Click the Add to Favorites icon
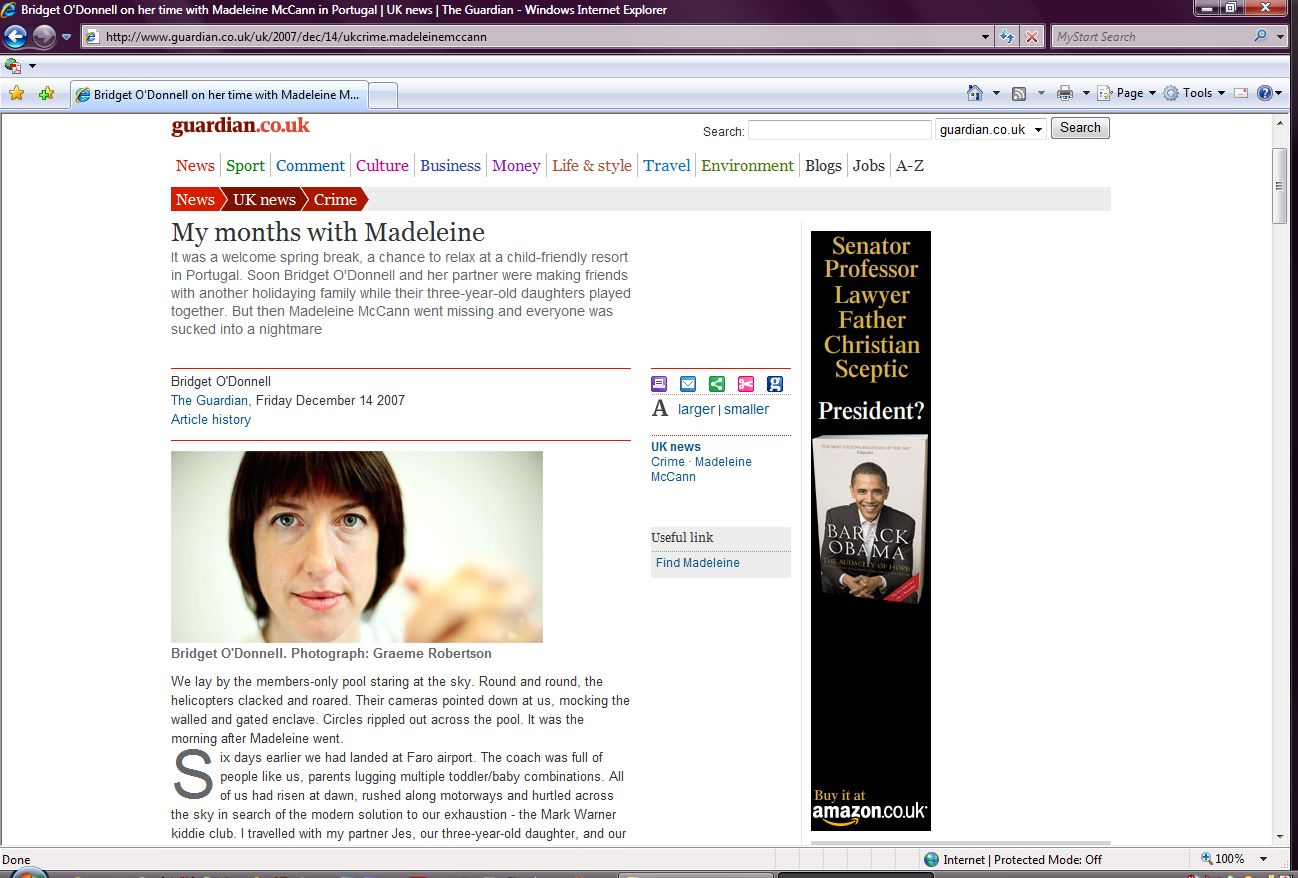The image size is (1298, 878). [x=46, y=94]
